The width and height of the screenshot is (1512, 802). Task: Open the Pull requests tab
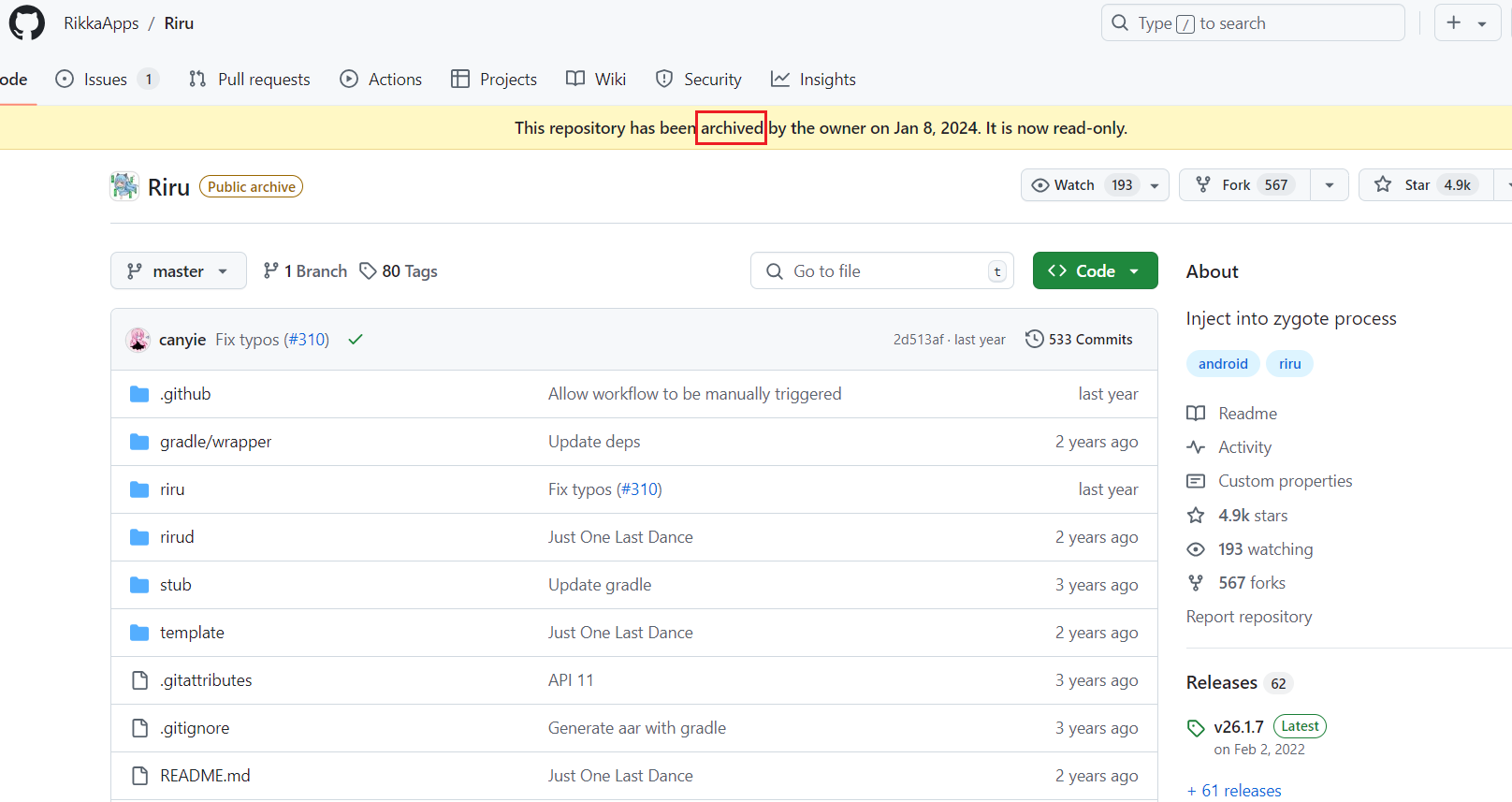click(x=250, y=80)
